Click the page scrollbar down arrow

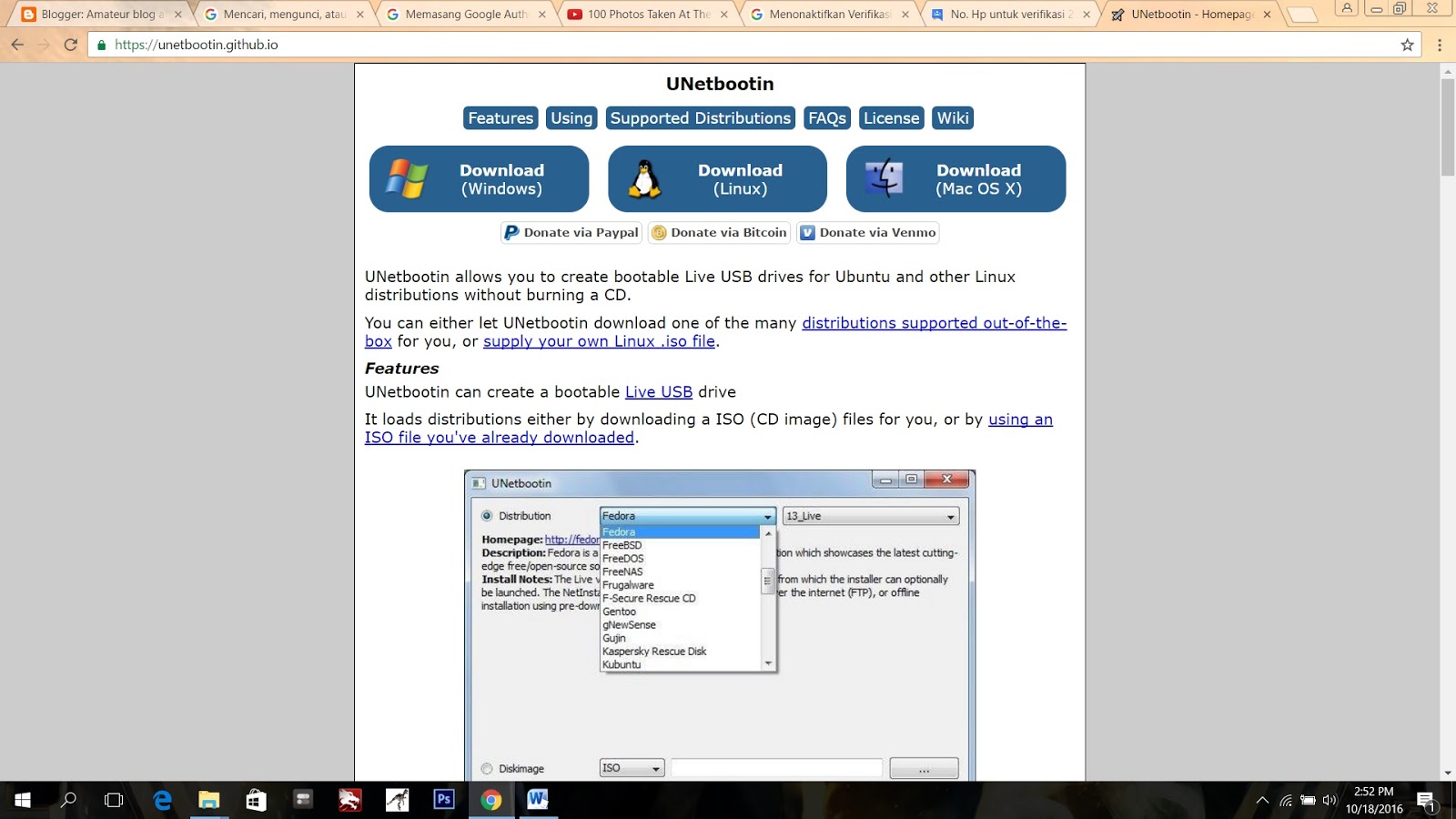click(x=1448, y=773)
